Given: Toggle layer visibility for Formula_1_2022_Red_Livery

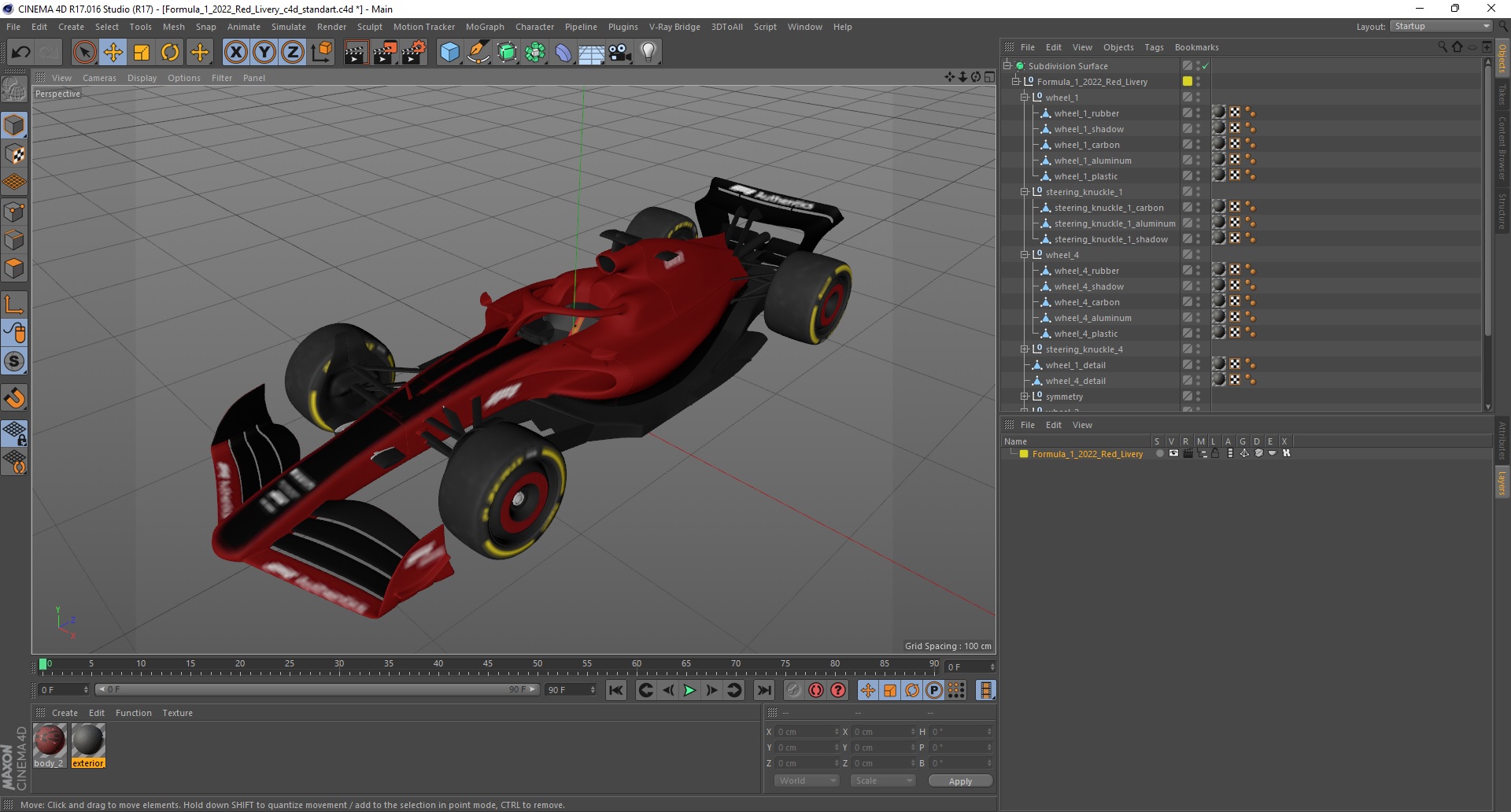Looking at the screenshot, I should [x=1173, y=453].
